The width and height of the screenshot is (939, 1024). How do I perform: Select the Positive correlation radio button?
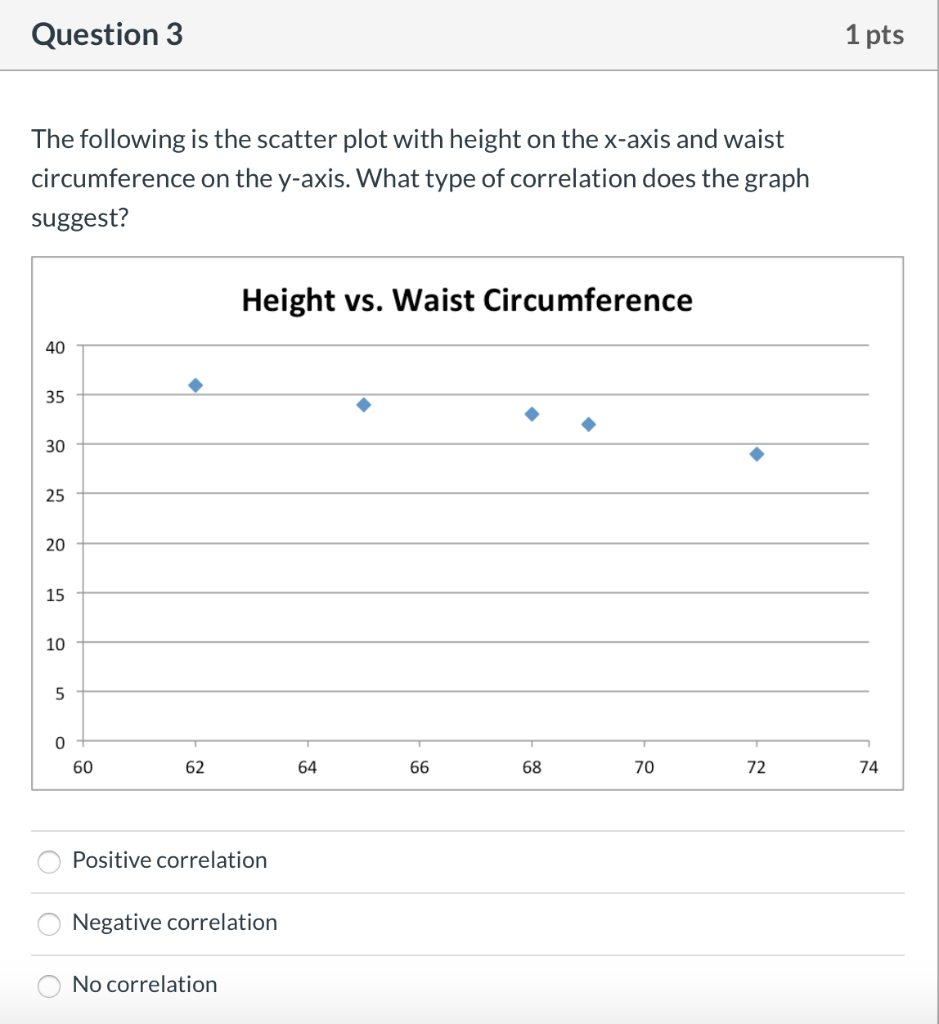pos(48,861)
